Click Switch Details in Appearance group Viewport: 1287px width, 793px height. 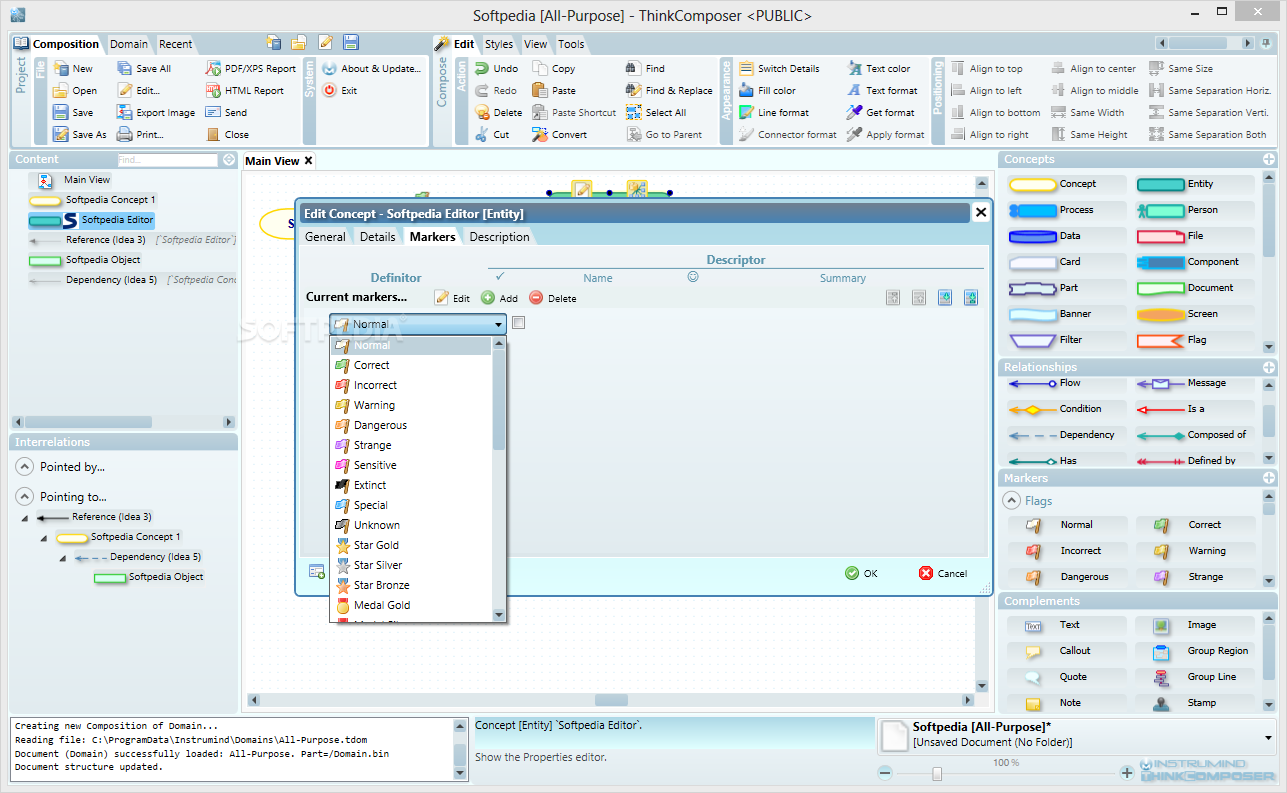(779, 69)
